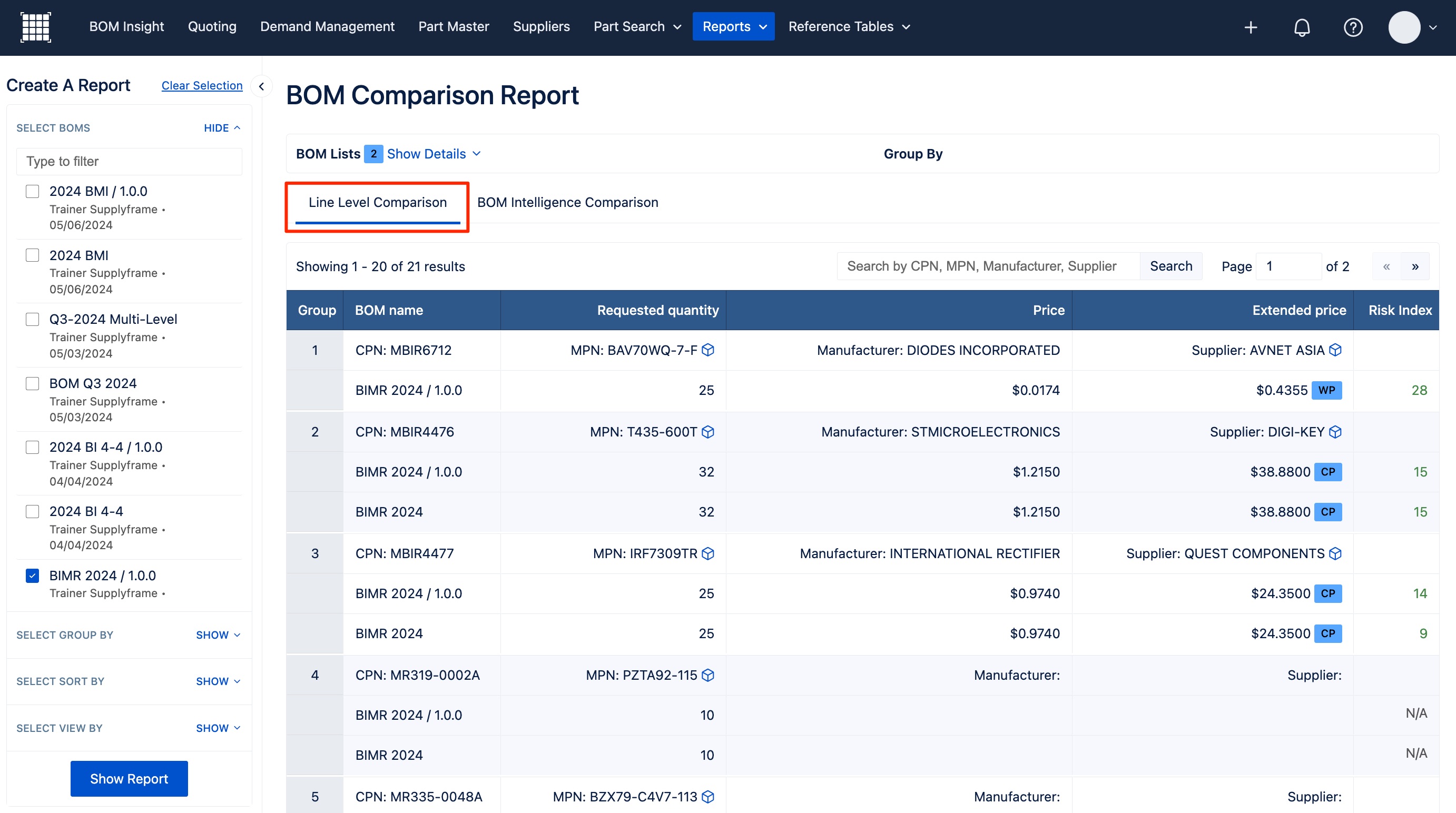Click the Type to filter field
The image size is (1456, 813).
click(130, 162)
